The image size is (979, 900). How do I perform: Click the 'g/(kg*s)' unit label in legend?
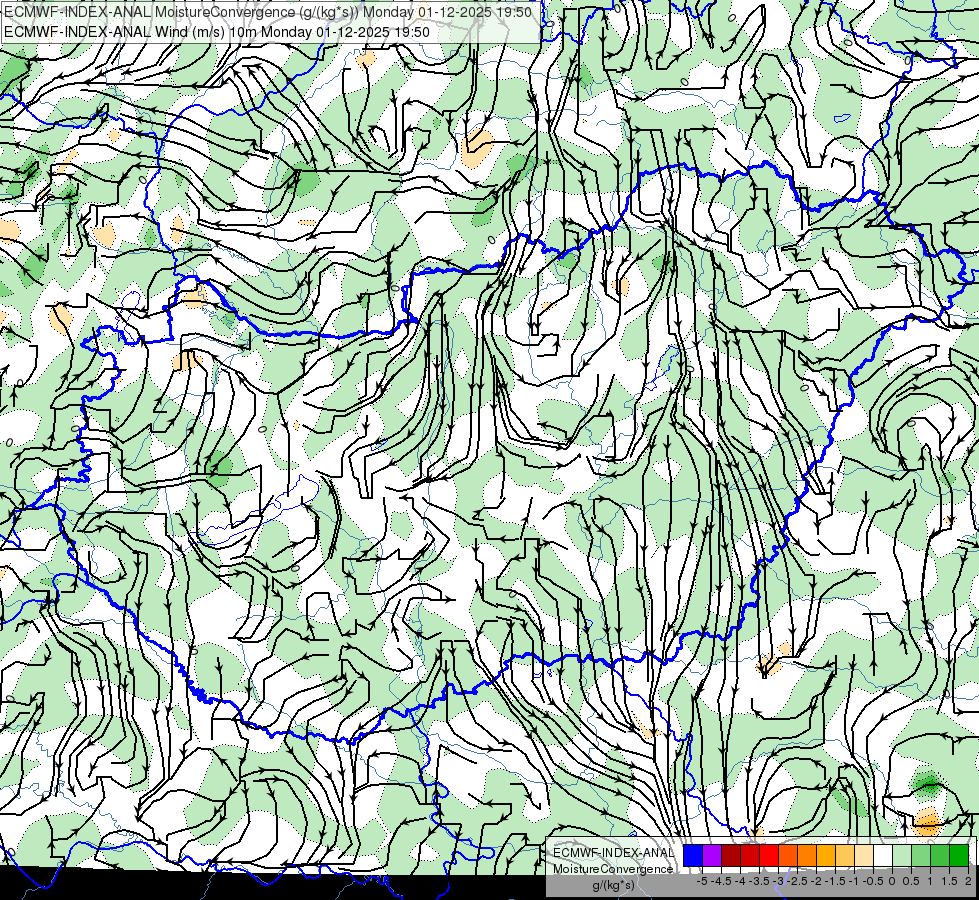point(613,886)
